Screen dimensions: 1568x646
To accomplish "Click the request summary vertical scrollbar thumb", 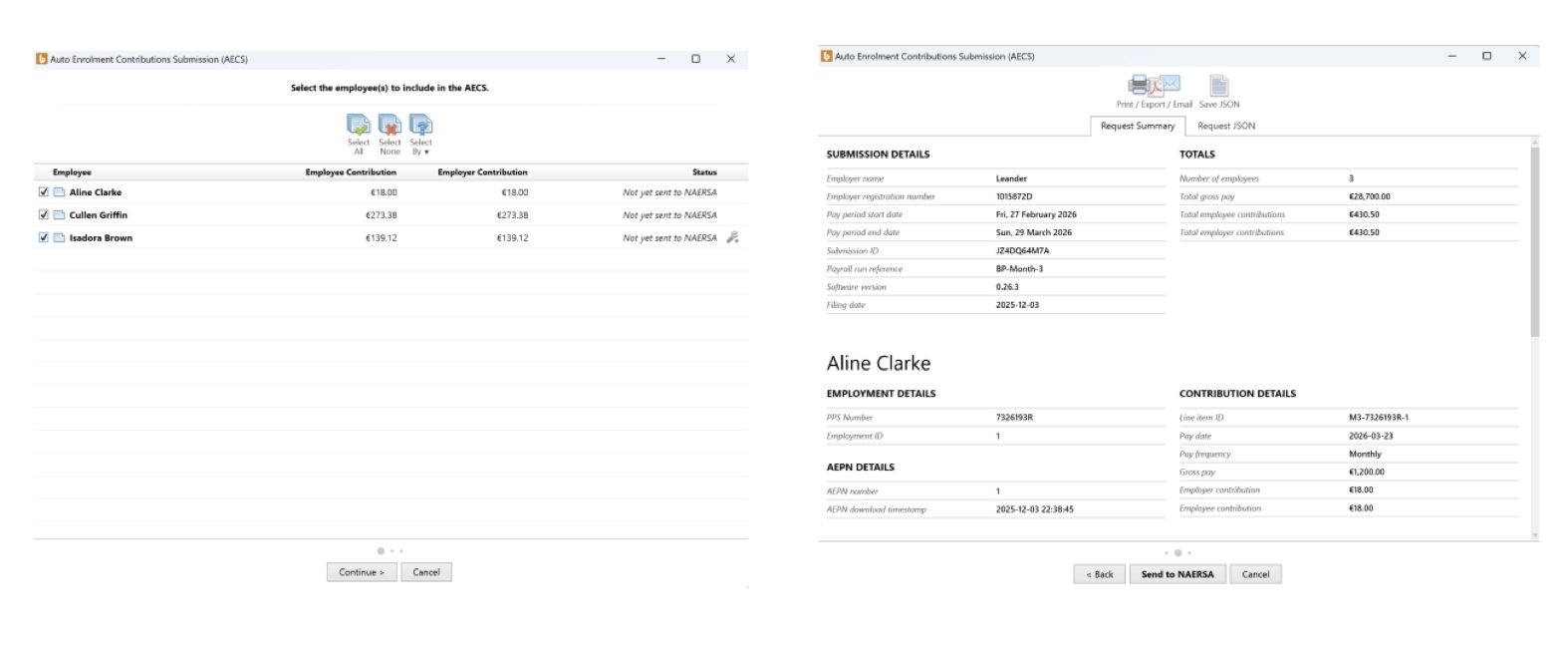I will point(1534,241).
